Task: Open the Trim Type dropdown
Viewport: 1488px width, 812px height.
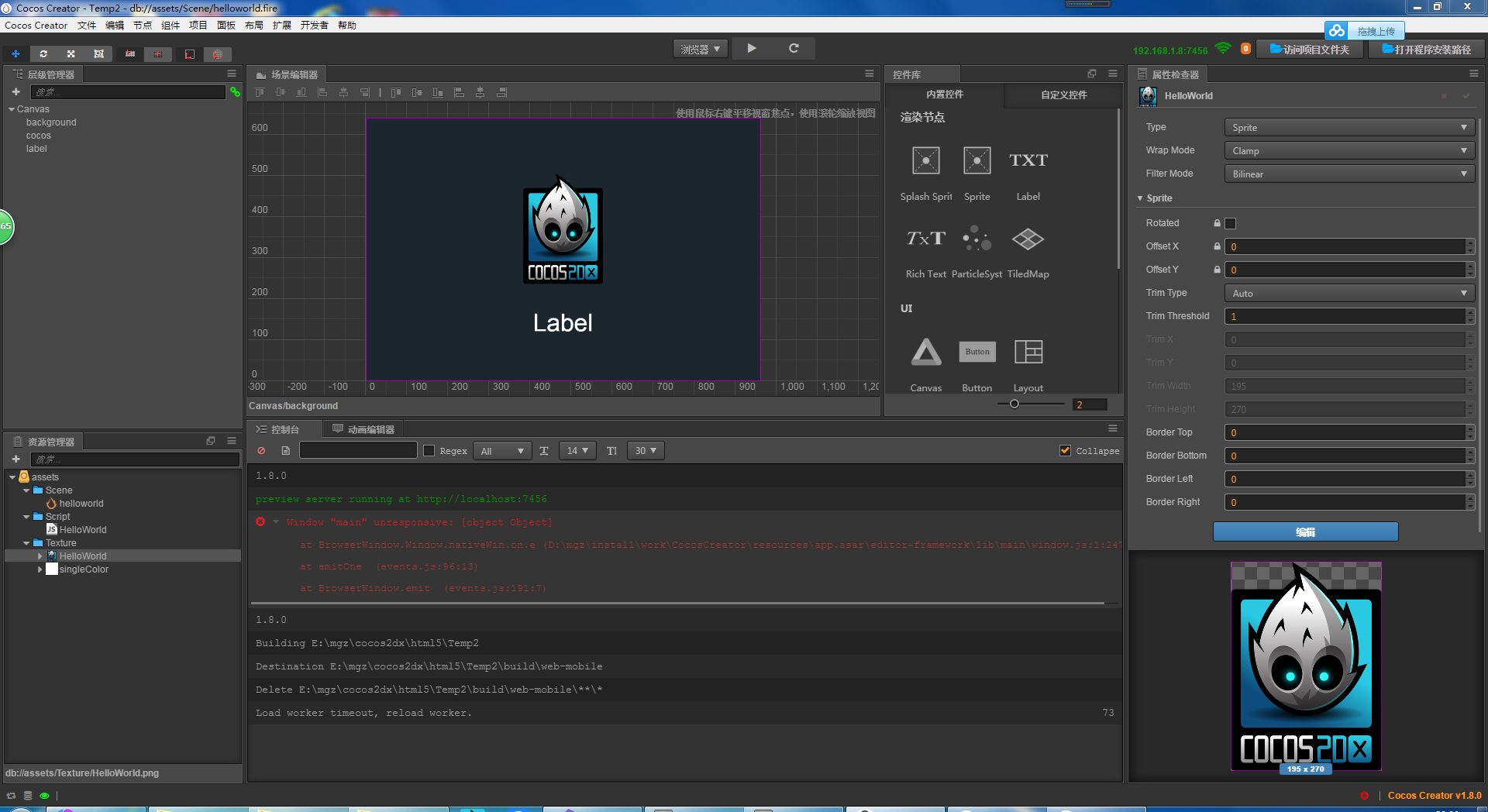Action: 1348,294
